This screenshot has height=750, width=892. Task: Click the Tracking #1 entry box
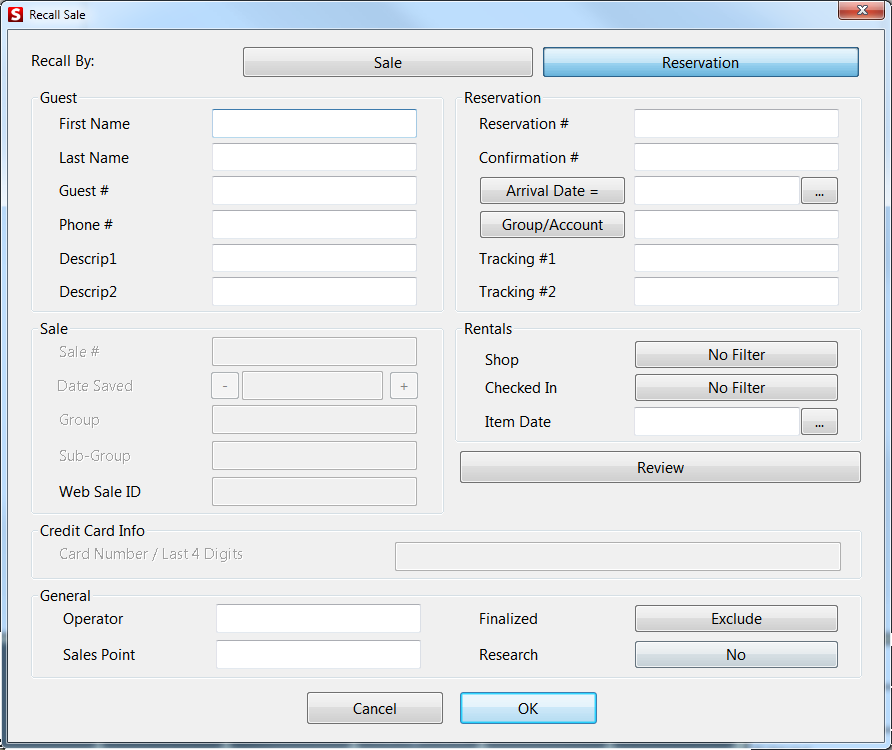pyautogui.click(x=736, y=258)
